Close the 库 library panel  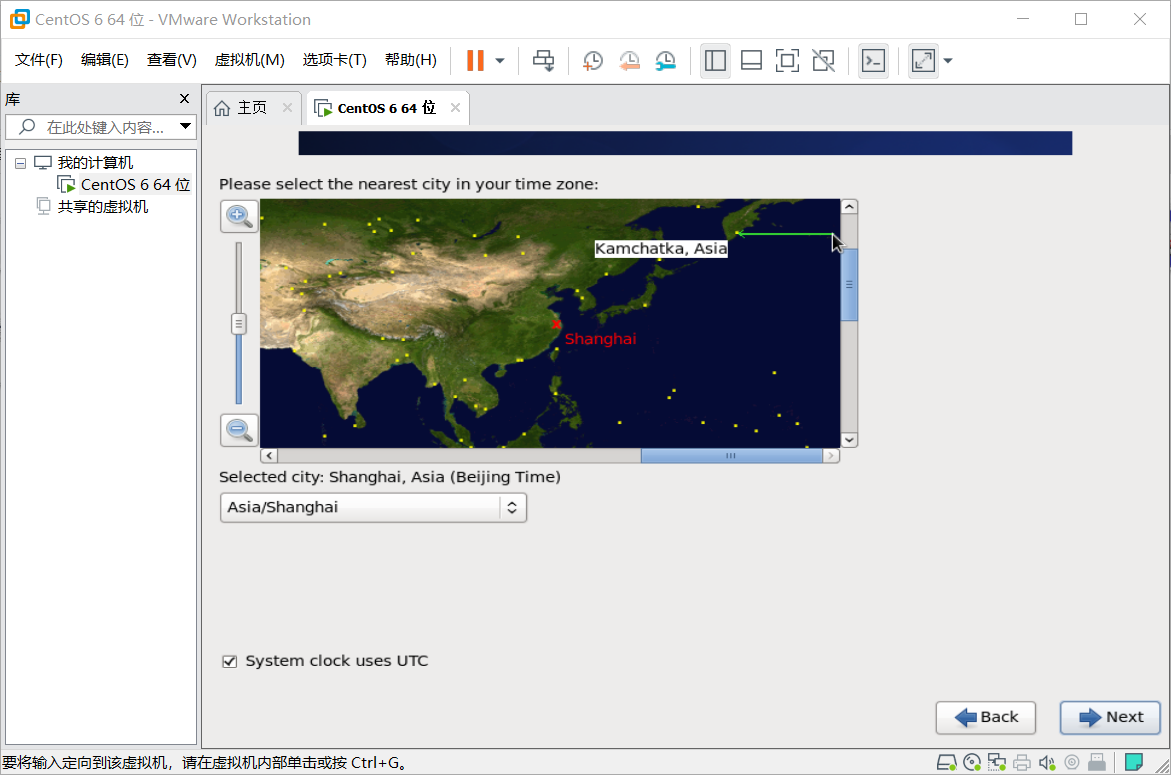(184, 99)
